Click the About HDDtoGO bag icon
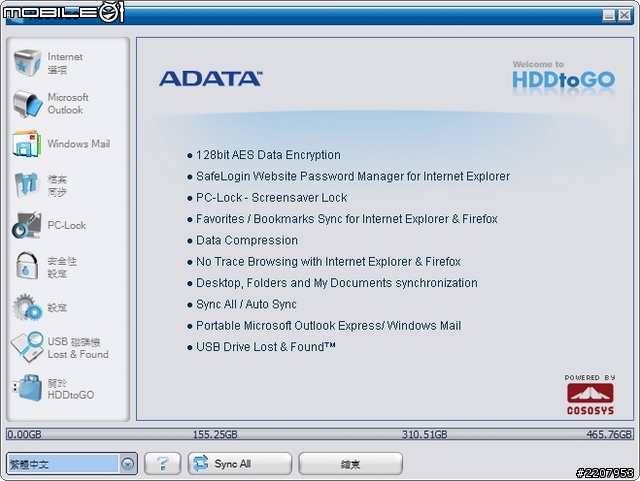The width and height of the screenshot is (640, 481). coord(27,388)
